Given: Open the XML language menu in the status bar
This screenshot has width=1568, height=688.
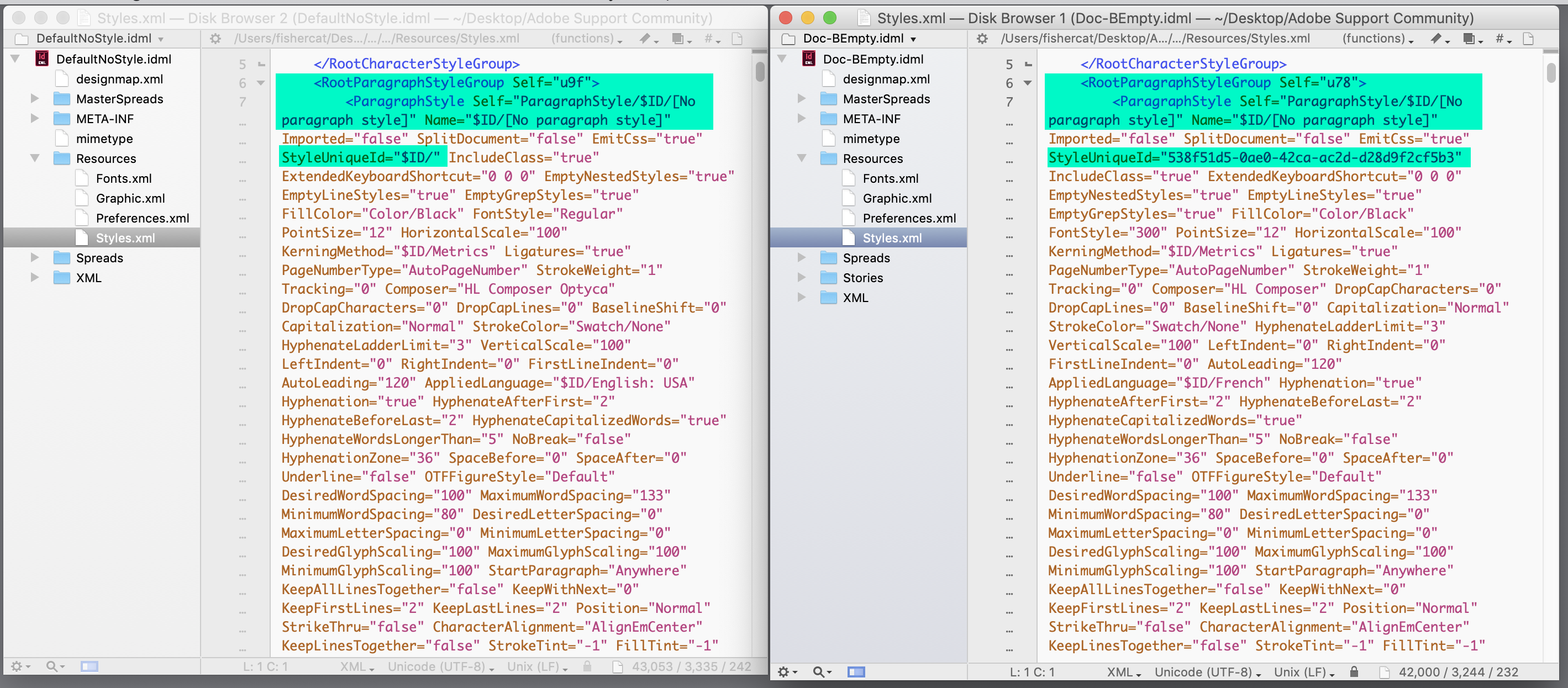Looking at the screenshot, I should pos(1122,672).
